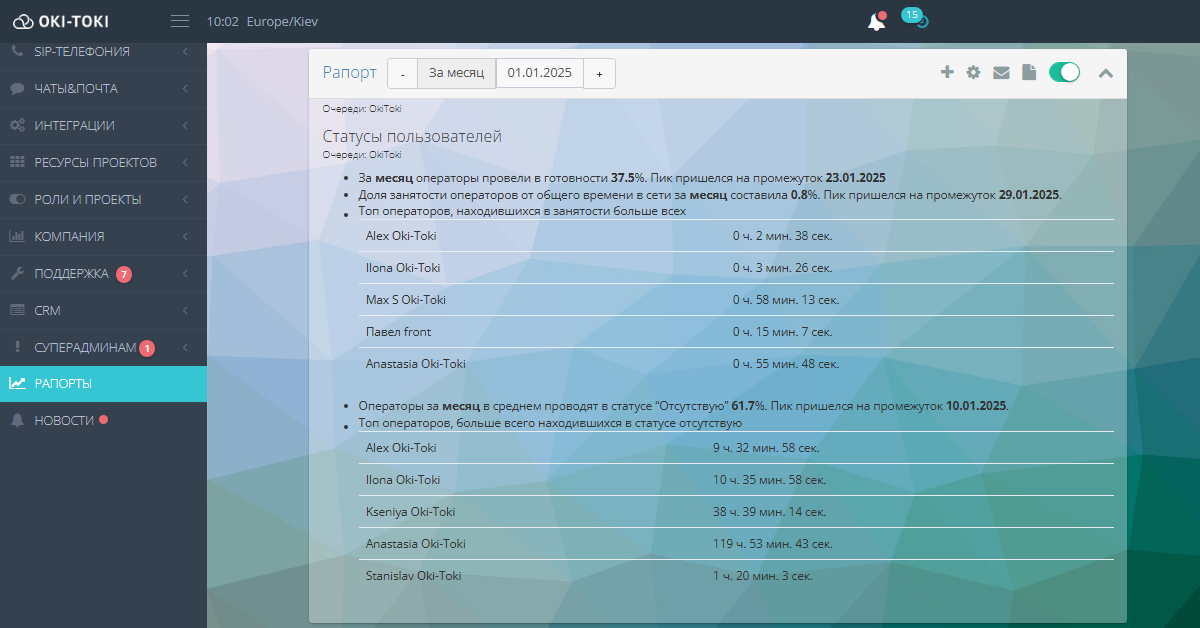This screenshot has width=1200, height=628.
Task: Click the red 7 badge on Поддержка
Action: 124,274
